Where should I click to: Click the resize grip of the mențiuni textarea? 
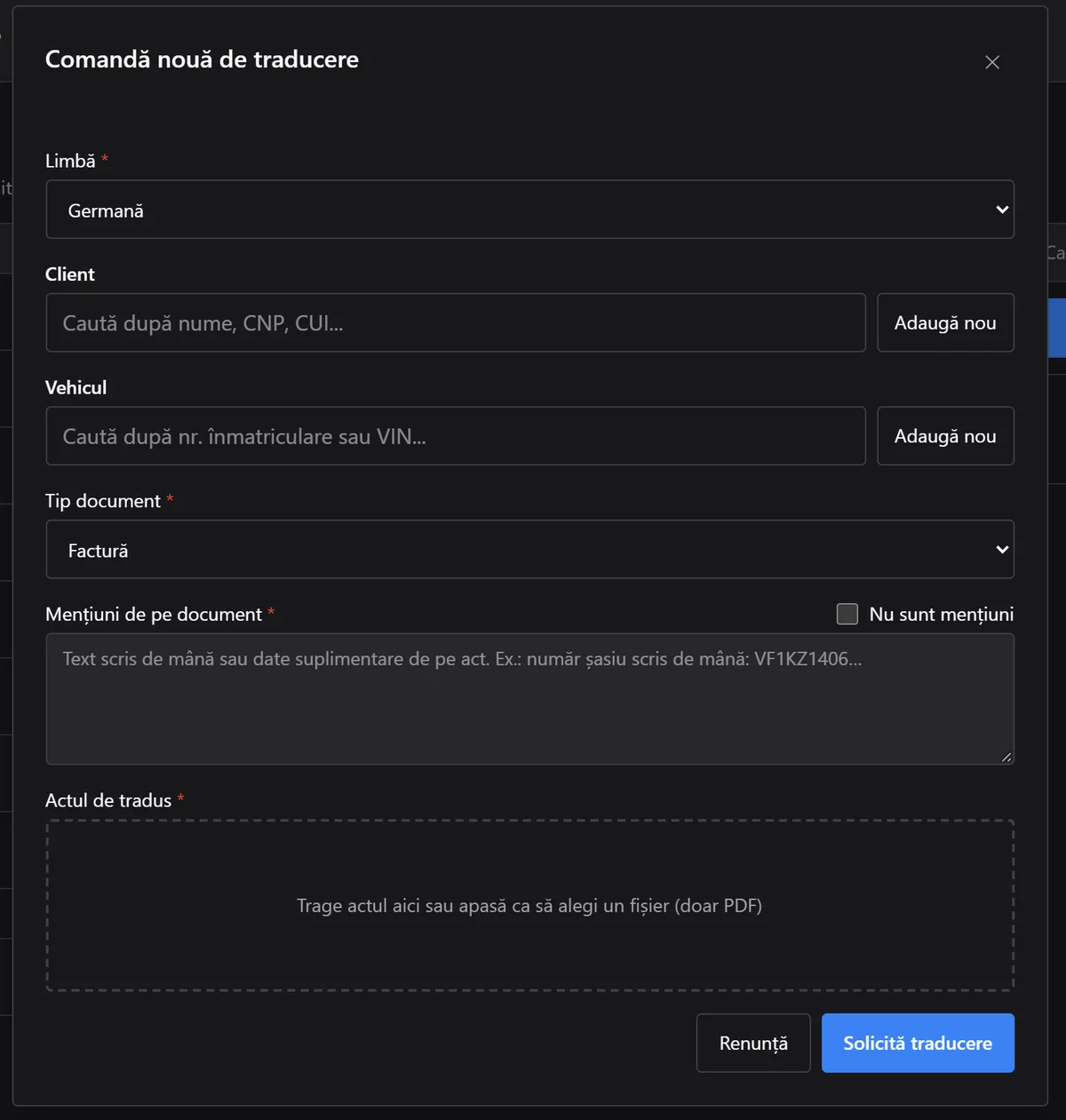click(x=1006, y=757)
